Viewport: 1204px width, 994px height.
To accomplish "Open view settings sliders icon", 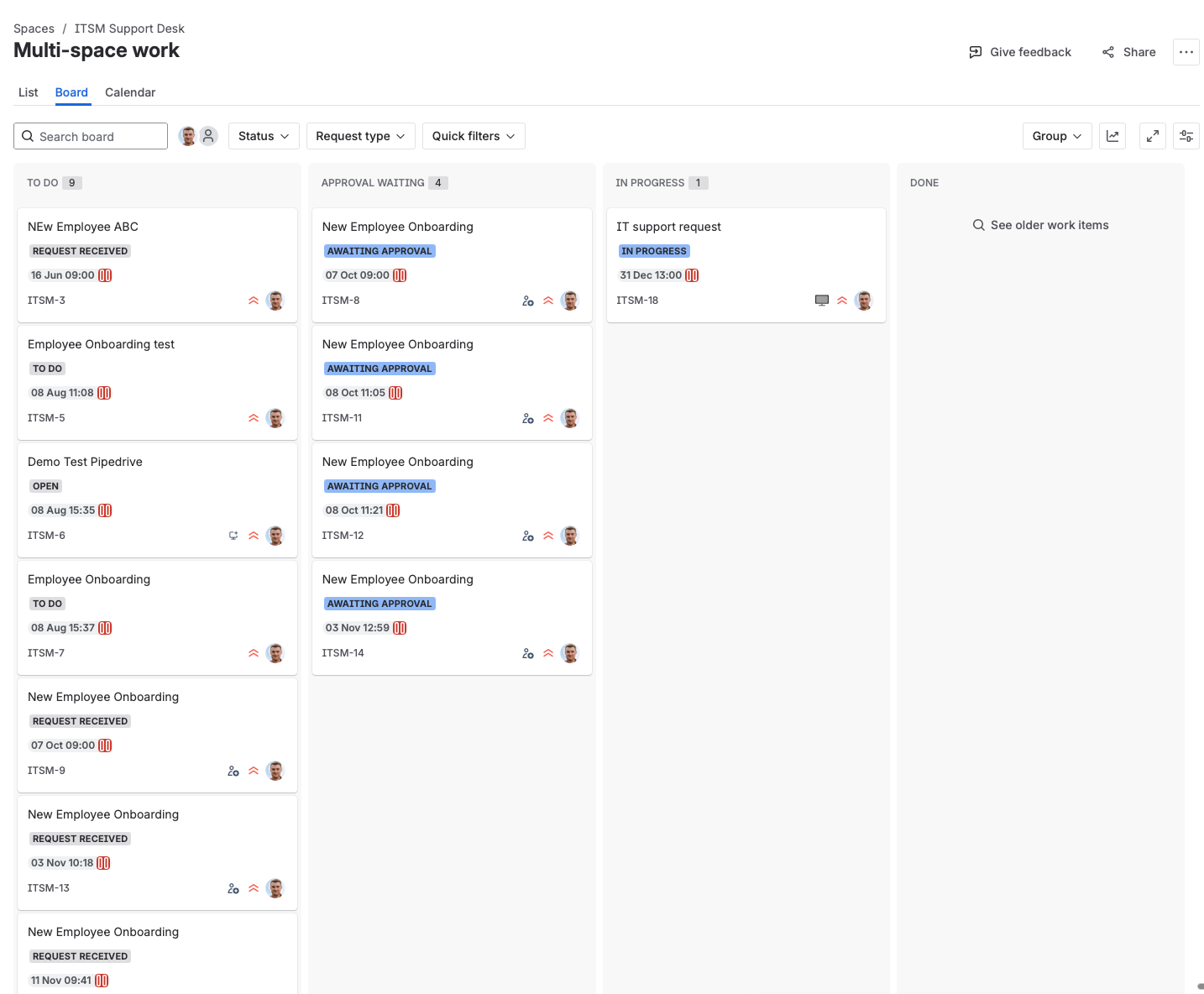I will (1186, 136).
